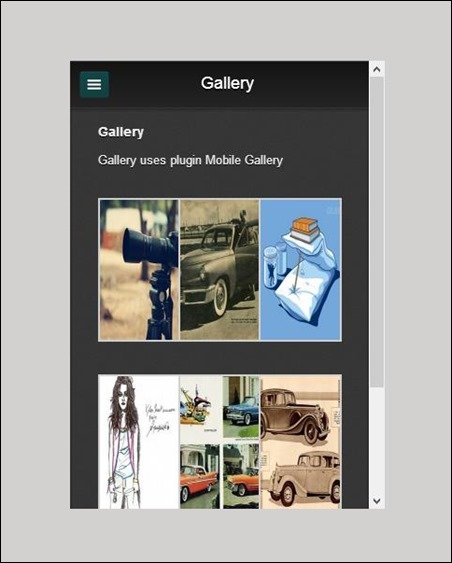Open the hamburger menu icon

coord(94,84)
